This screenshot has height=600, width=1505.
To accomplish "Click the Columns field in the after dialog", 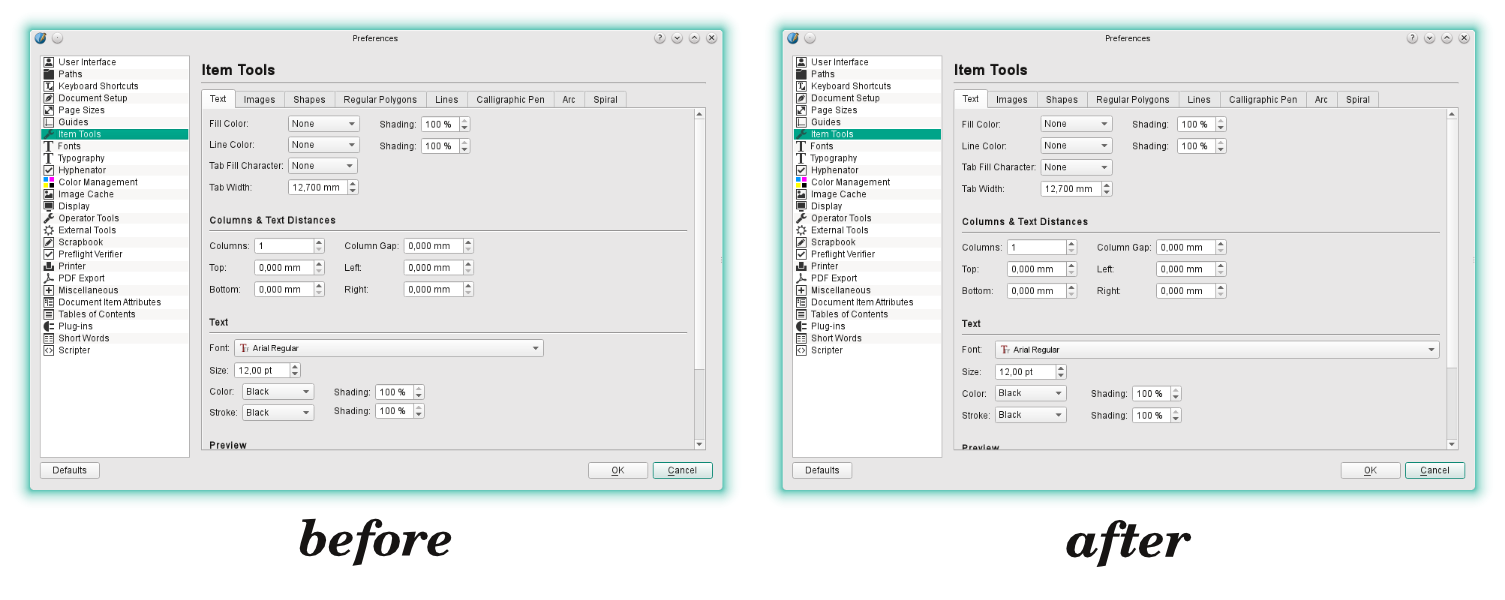I will pyautogui.click(x=1034, y=247).
